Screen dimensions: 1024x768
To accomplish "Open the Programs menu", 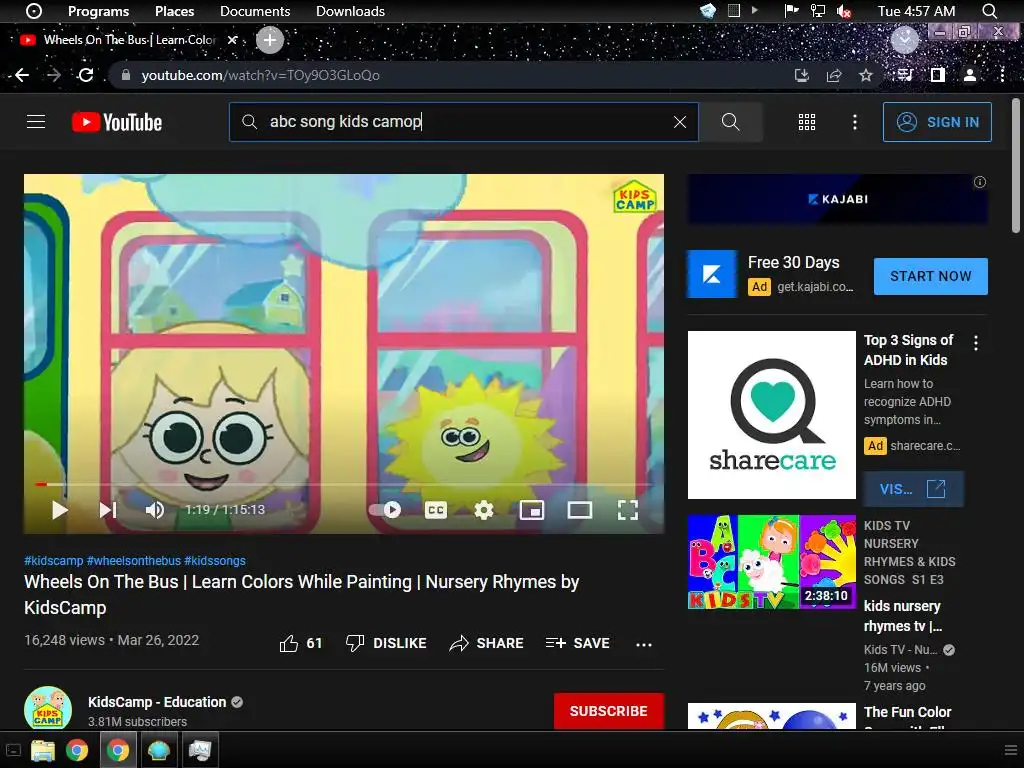I will (x=99, y=11).
